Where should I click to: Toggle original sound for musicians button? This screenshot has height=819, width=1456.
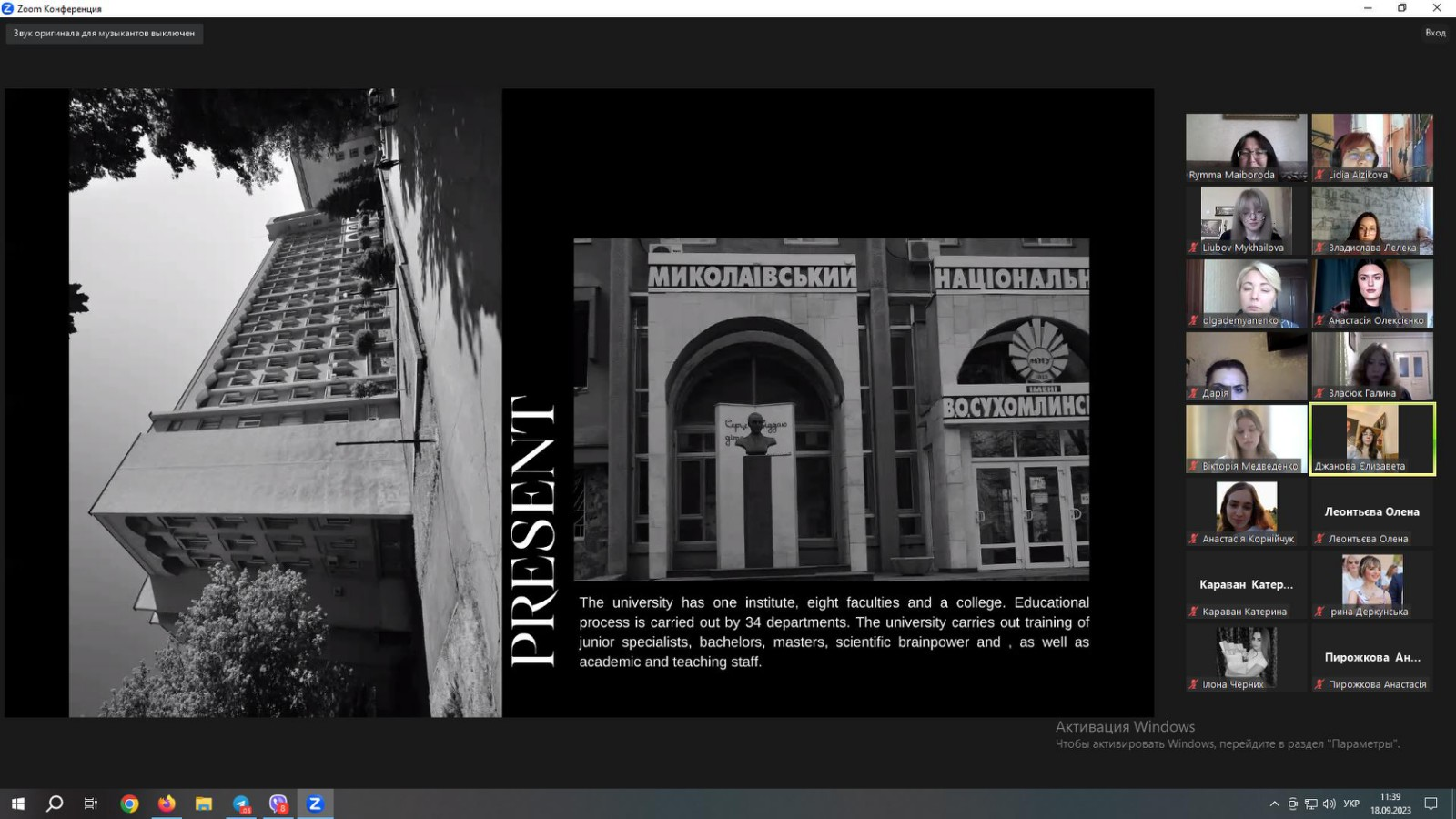104,34
